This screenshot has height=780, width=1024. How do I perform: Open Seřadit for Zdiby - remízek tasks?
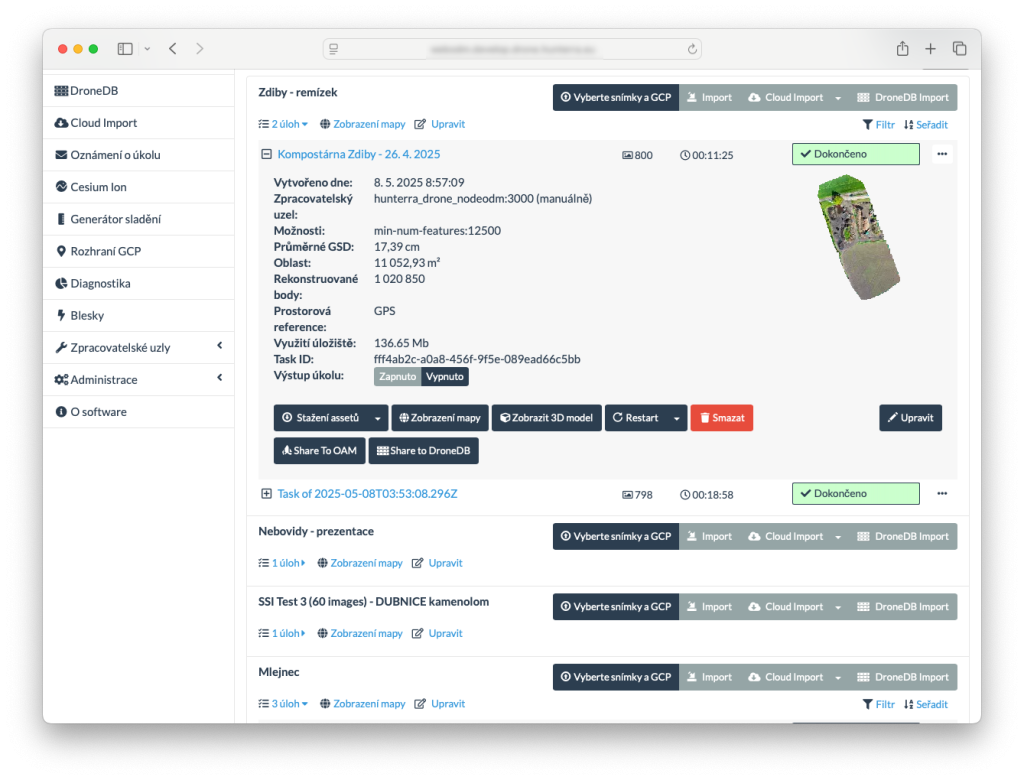pos(926,125)
